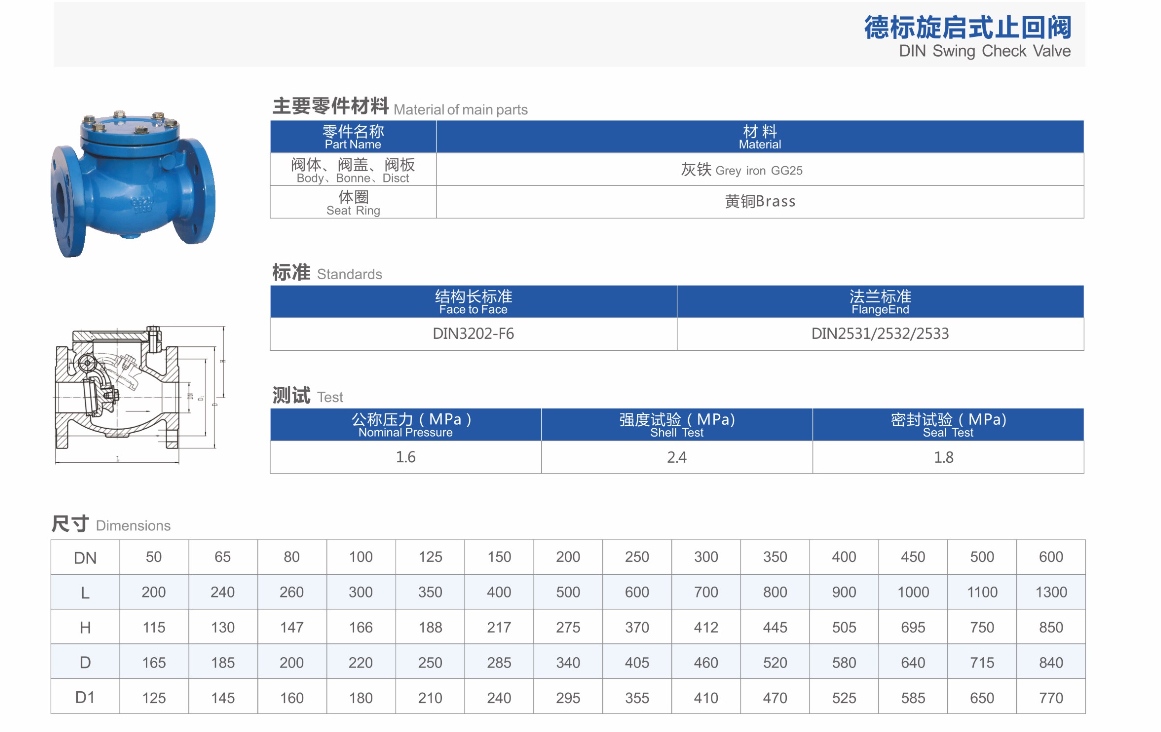Click the length value 1300 for DN600

click(1050, 592)
